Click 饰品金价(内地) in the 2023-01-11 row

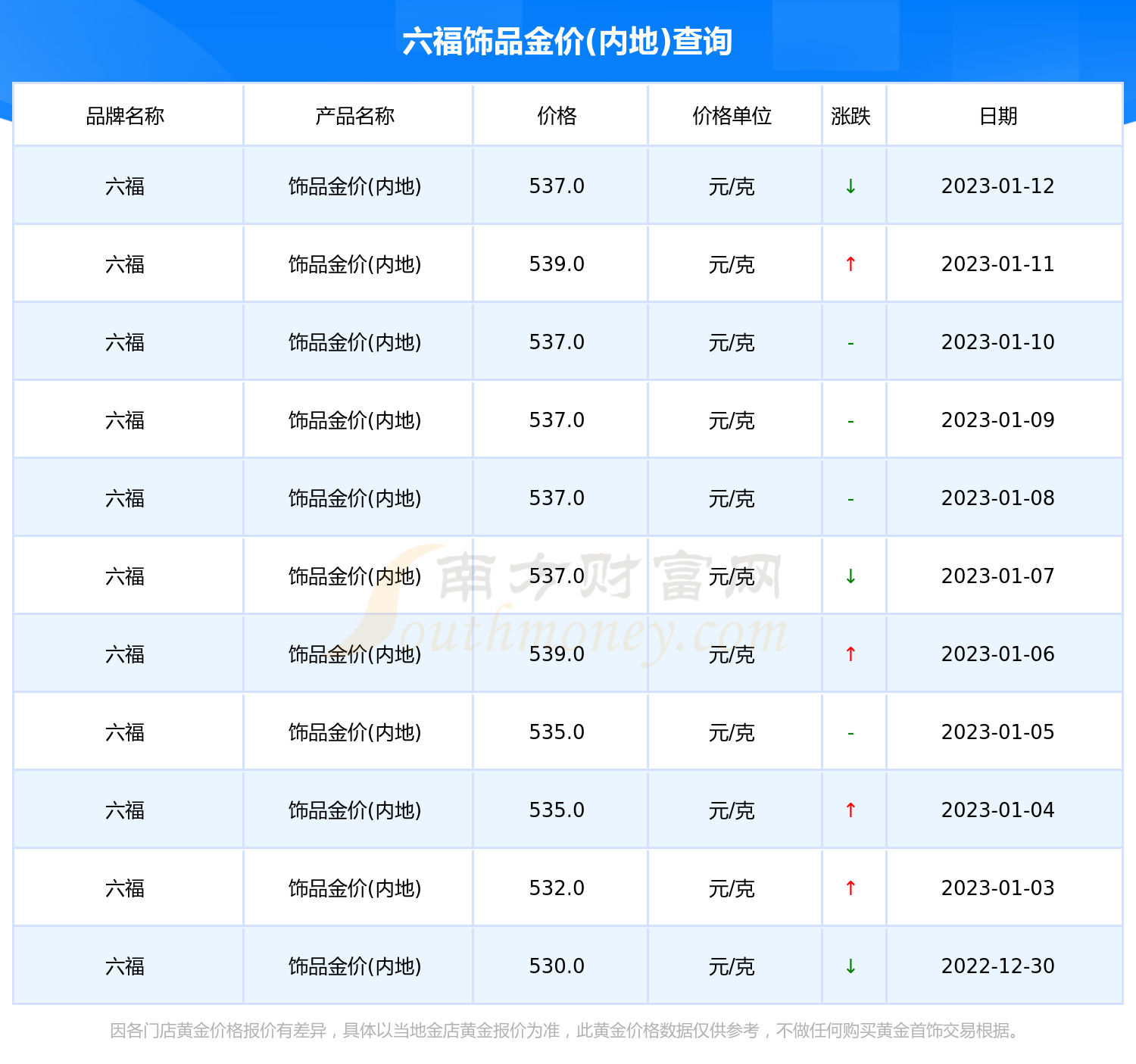[355, 264]
